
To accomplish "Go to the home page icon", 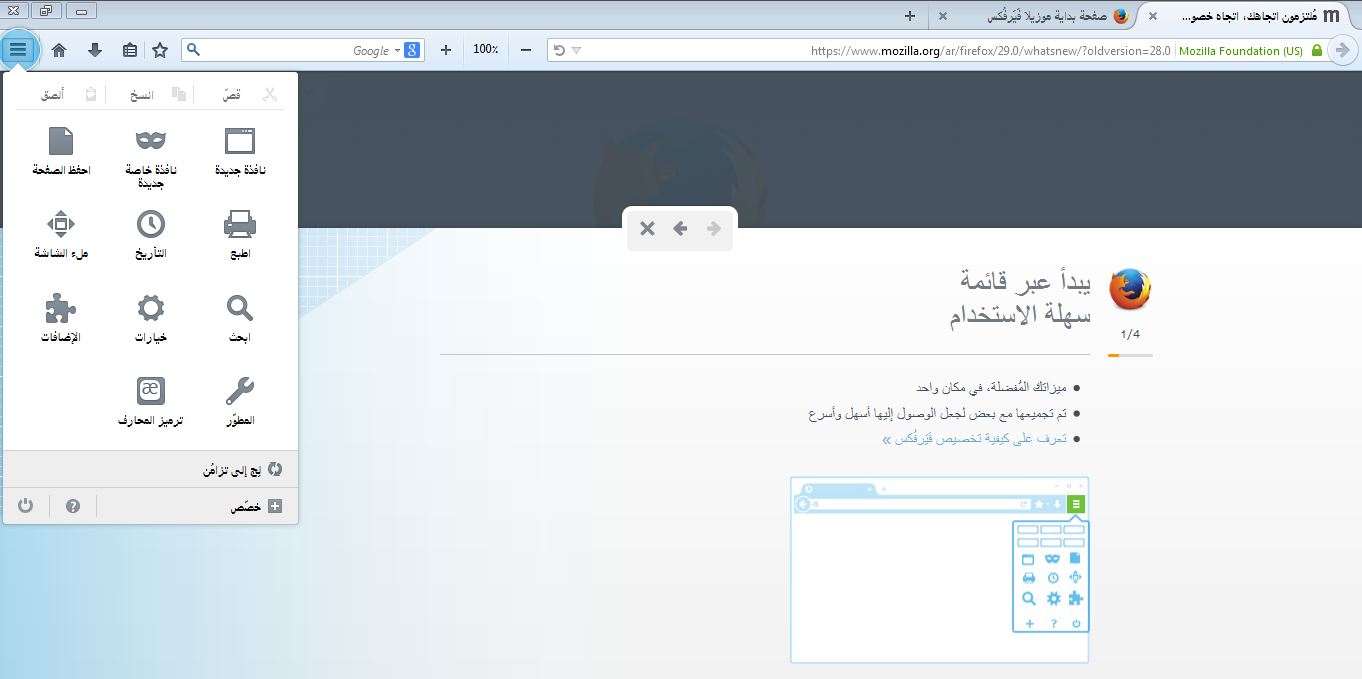I will tap(59, 50).
